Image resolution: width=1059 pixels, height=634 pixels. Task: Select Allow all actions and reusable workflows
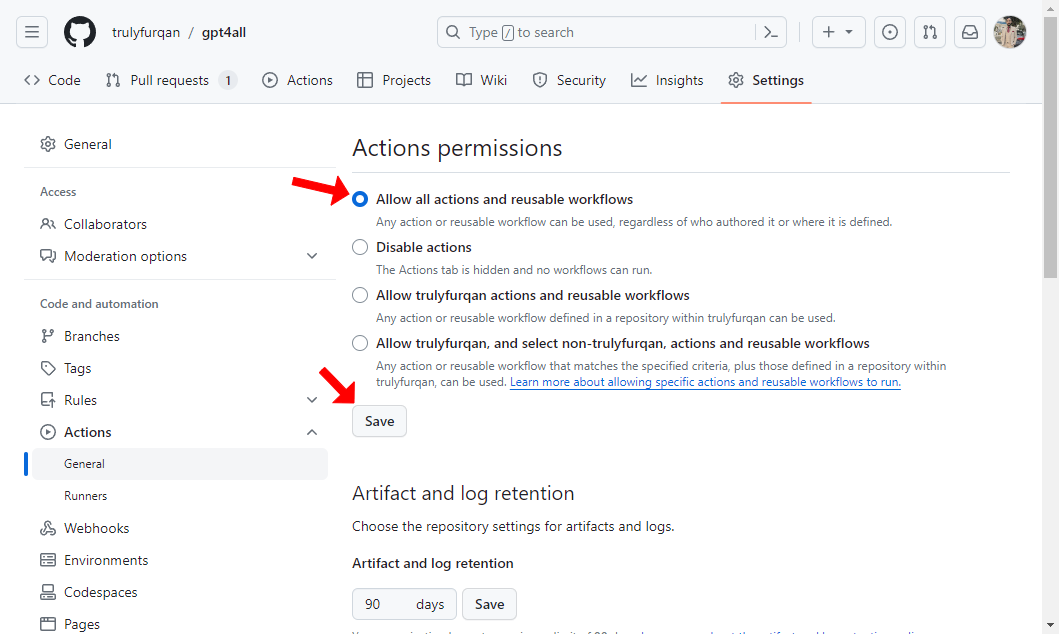pos(360,199)
